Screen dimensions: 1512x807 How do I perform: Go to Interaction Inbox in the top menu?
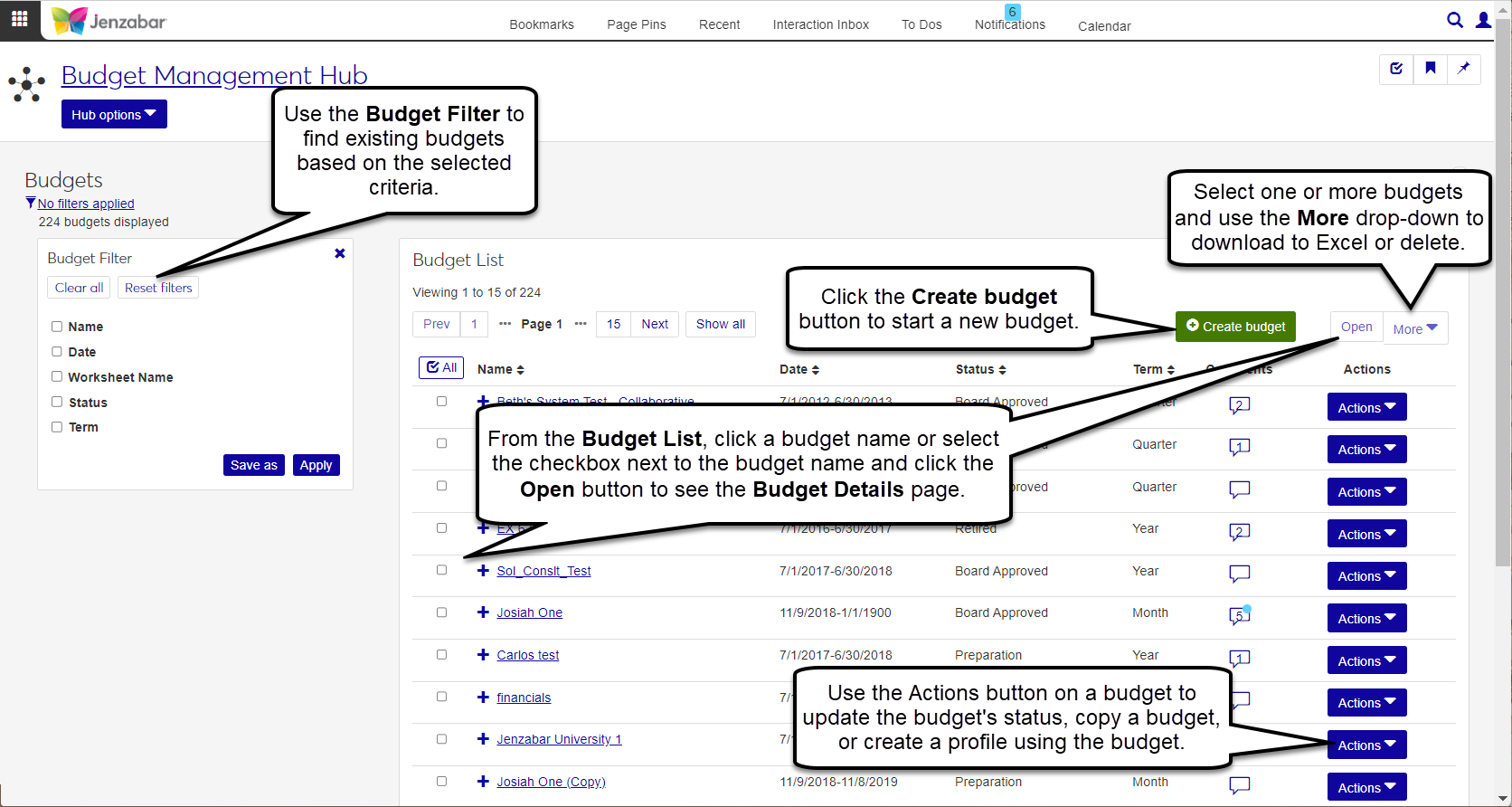click(820, 24)
